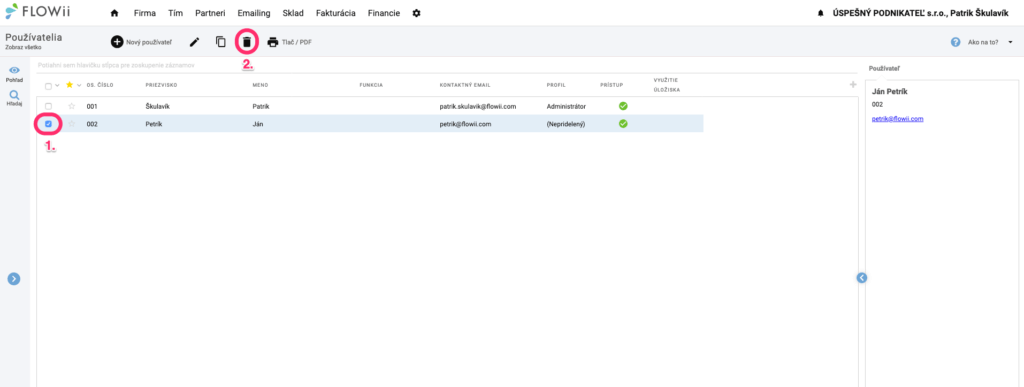Screen dimensions: 1024x387
Task: Check the box for row 001
Action: click(48, 106)
